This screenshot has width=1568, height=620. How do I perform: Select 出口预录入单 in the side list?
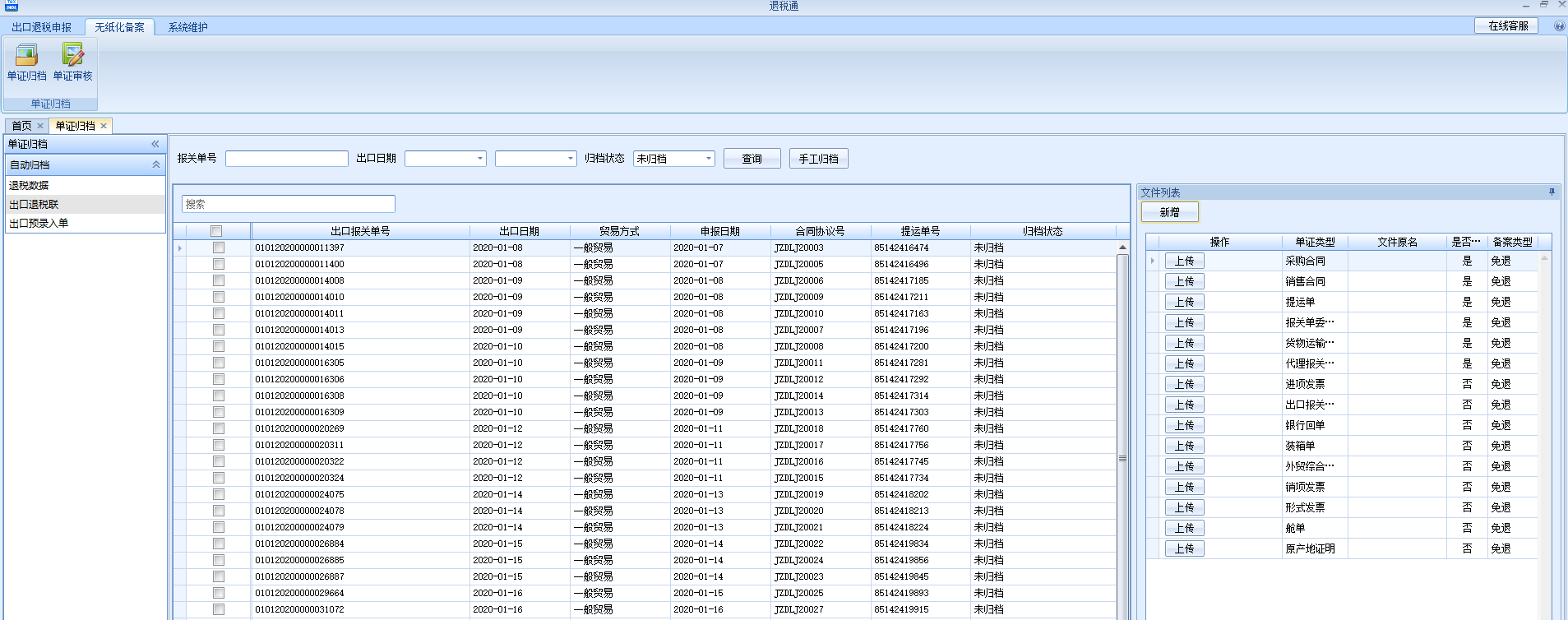[x=86, y=223]
